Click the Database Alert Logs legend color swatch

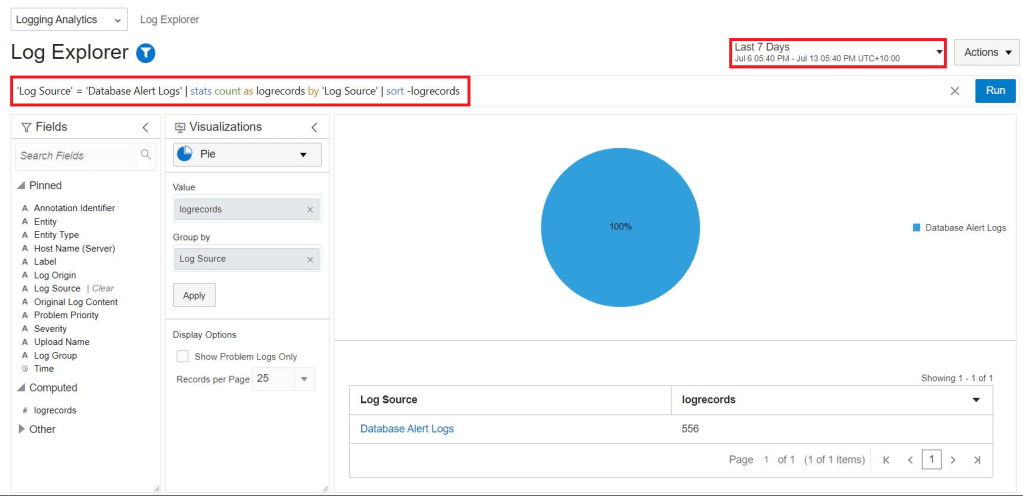point(916,228)
